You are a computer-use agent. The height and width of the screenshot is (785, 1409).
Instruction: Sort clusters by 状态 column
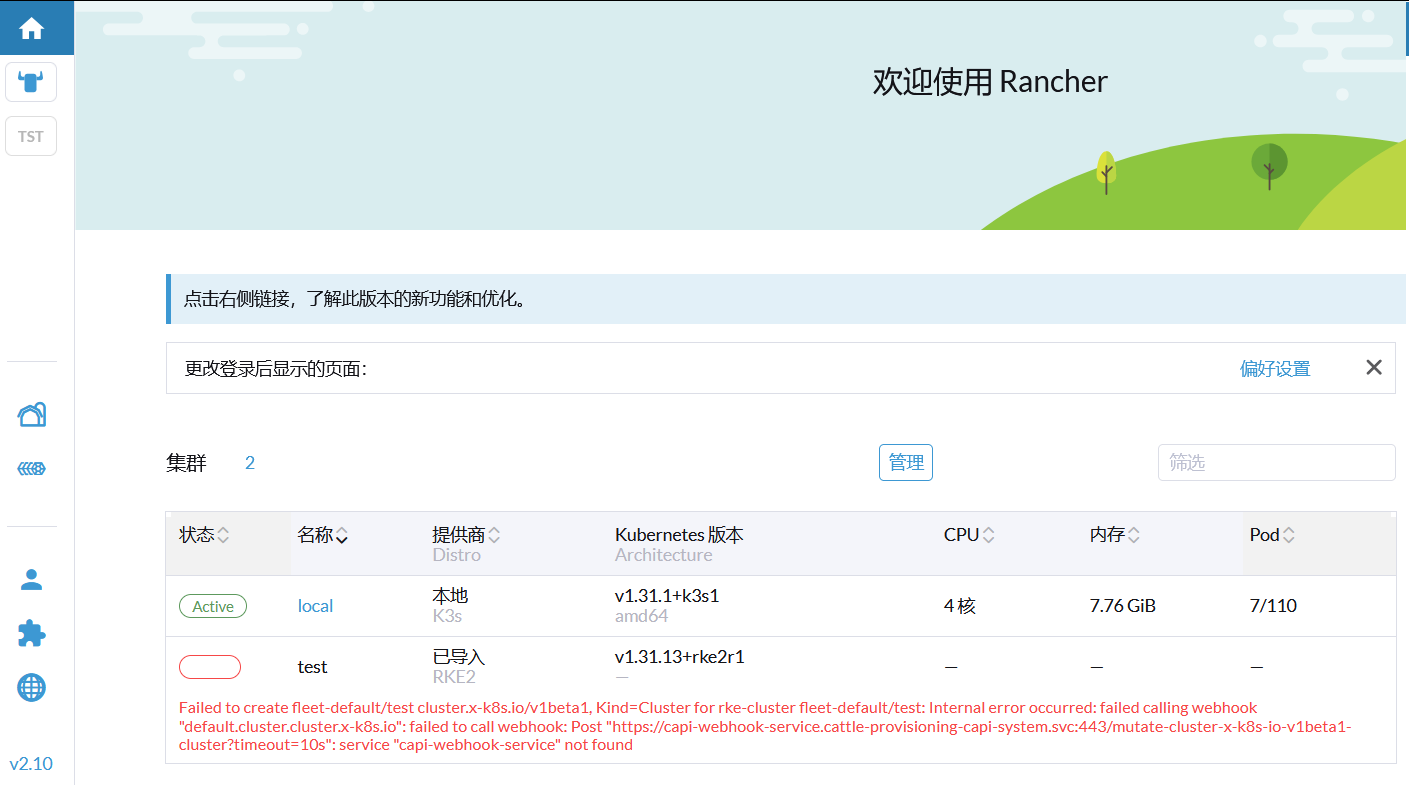(205, 535)
